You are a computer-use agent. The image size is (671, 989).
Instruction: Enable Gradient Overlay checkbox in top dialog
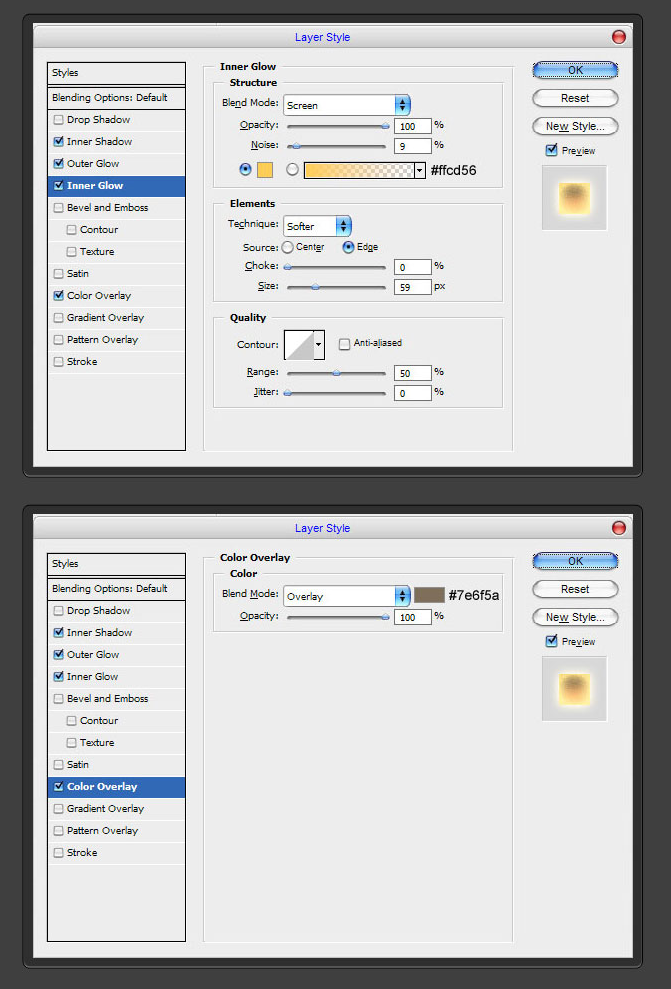[59, 318]
